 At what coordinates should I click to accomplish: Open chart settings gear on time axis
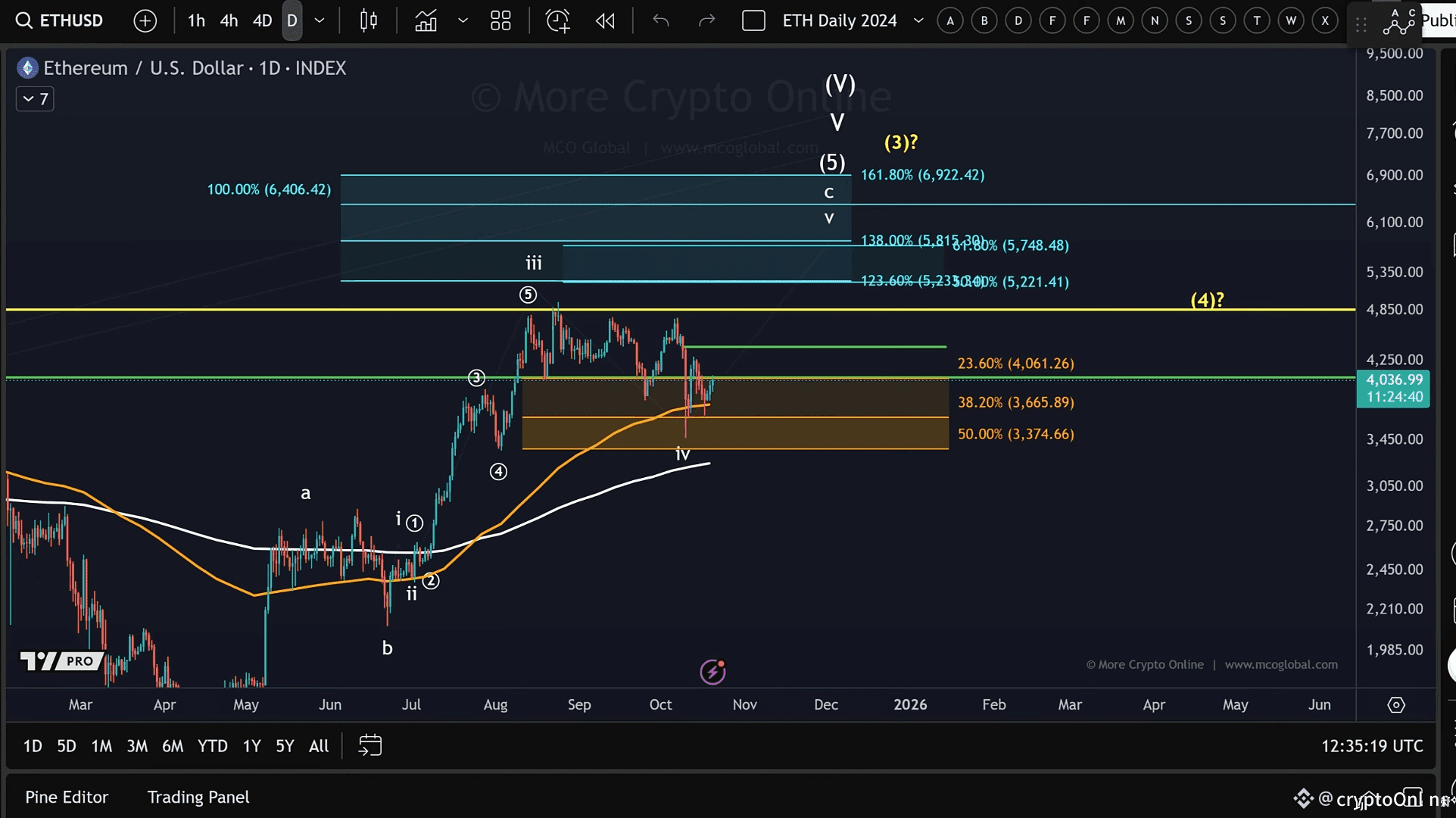(1396, 705)
